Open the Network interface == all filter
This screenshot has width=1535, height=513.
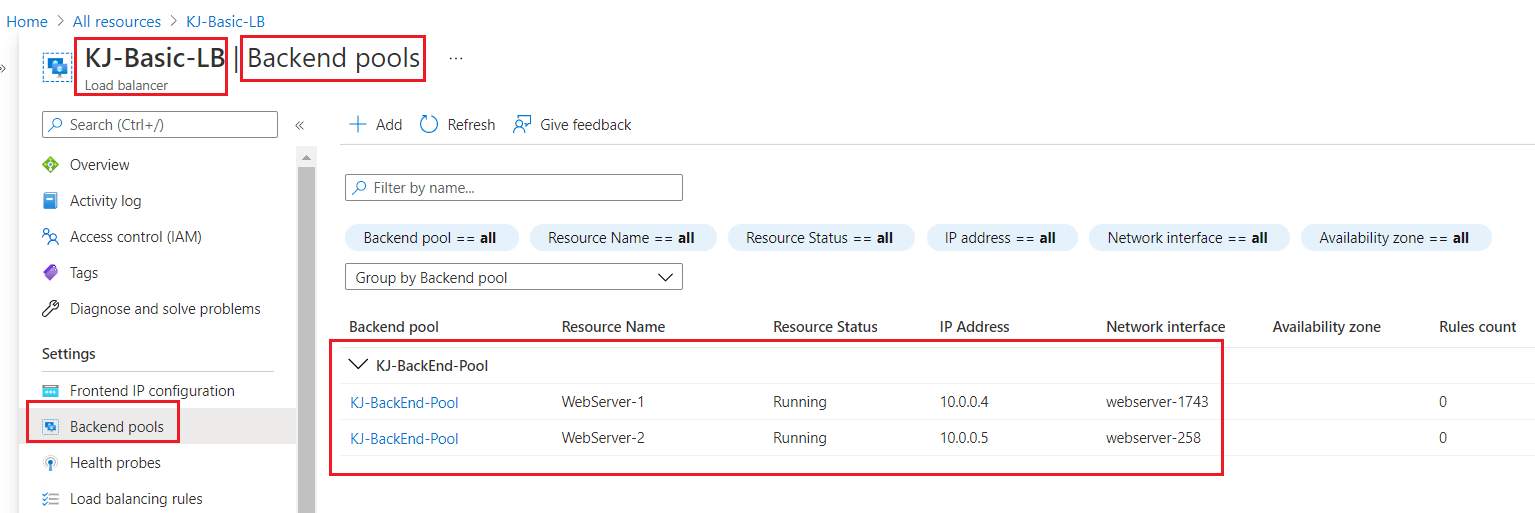(1189, 238)
